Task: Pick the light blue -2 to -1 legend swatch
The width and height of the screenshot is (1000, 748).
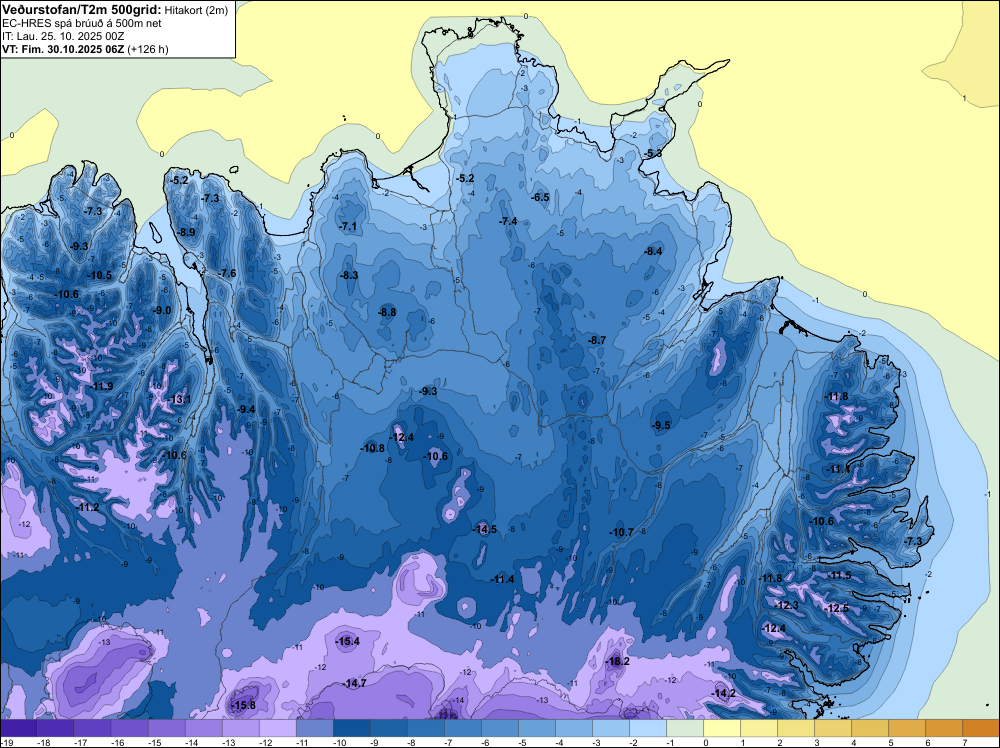Action: click(648, 728)
